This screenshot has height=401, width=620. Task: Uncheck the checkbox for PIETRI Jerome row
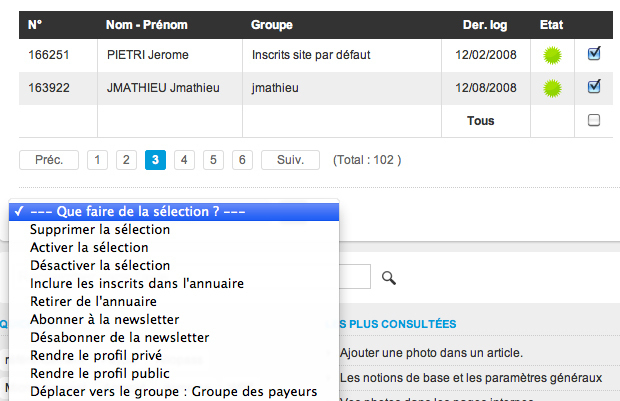tap(594, 55)
